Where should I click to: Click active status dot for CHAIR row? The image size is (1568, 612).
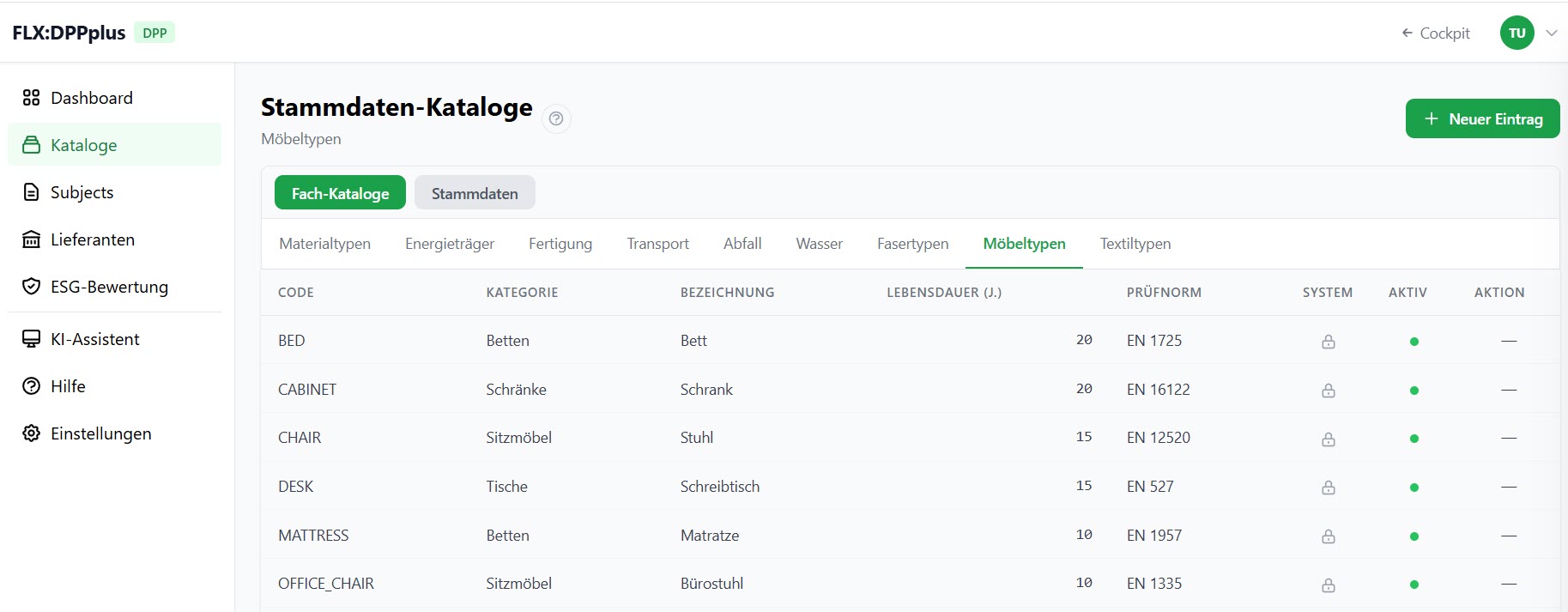point(1414,439)
